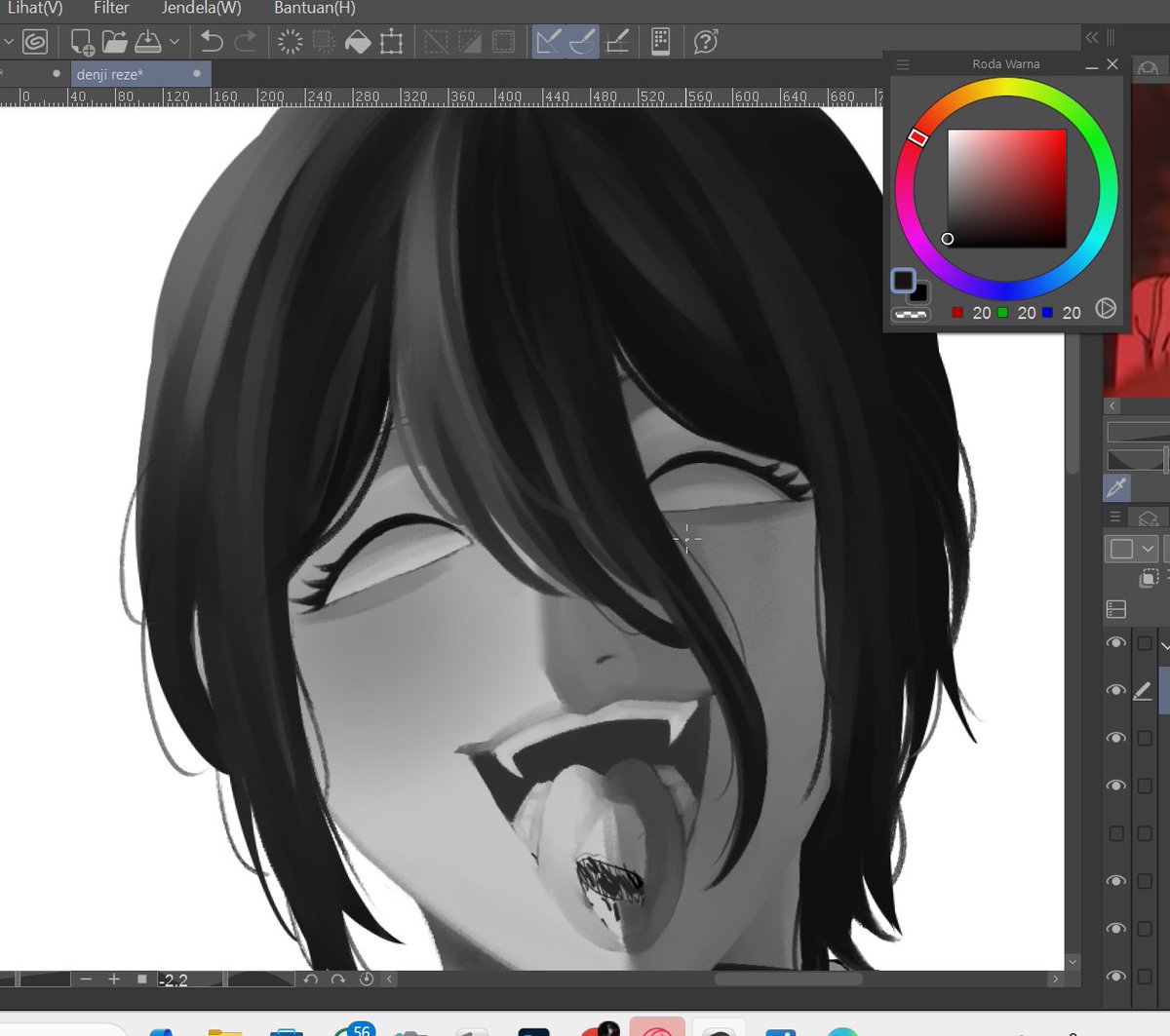The image size is (1170, 1036).
Task: Select the main drawing color swatch
Action: (x=903, y=281)
